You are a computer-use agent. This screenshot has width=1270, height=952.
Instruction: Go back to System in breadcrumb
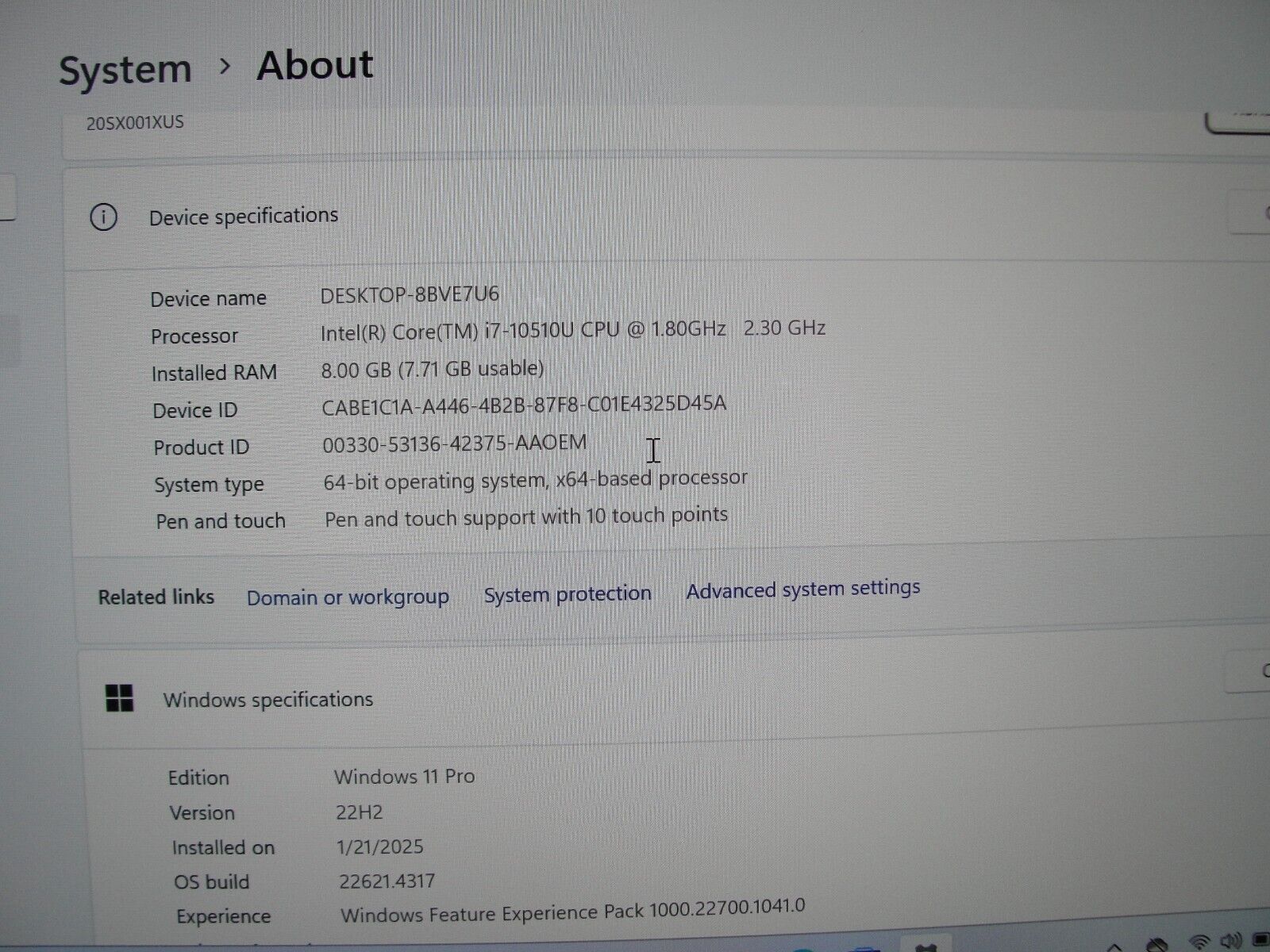pos(125,70)
